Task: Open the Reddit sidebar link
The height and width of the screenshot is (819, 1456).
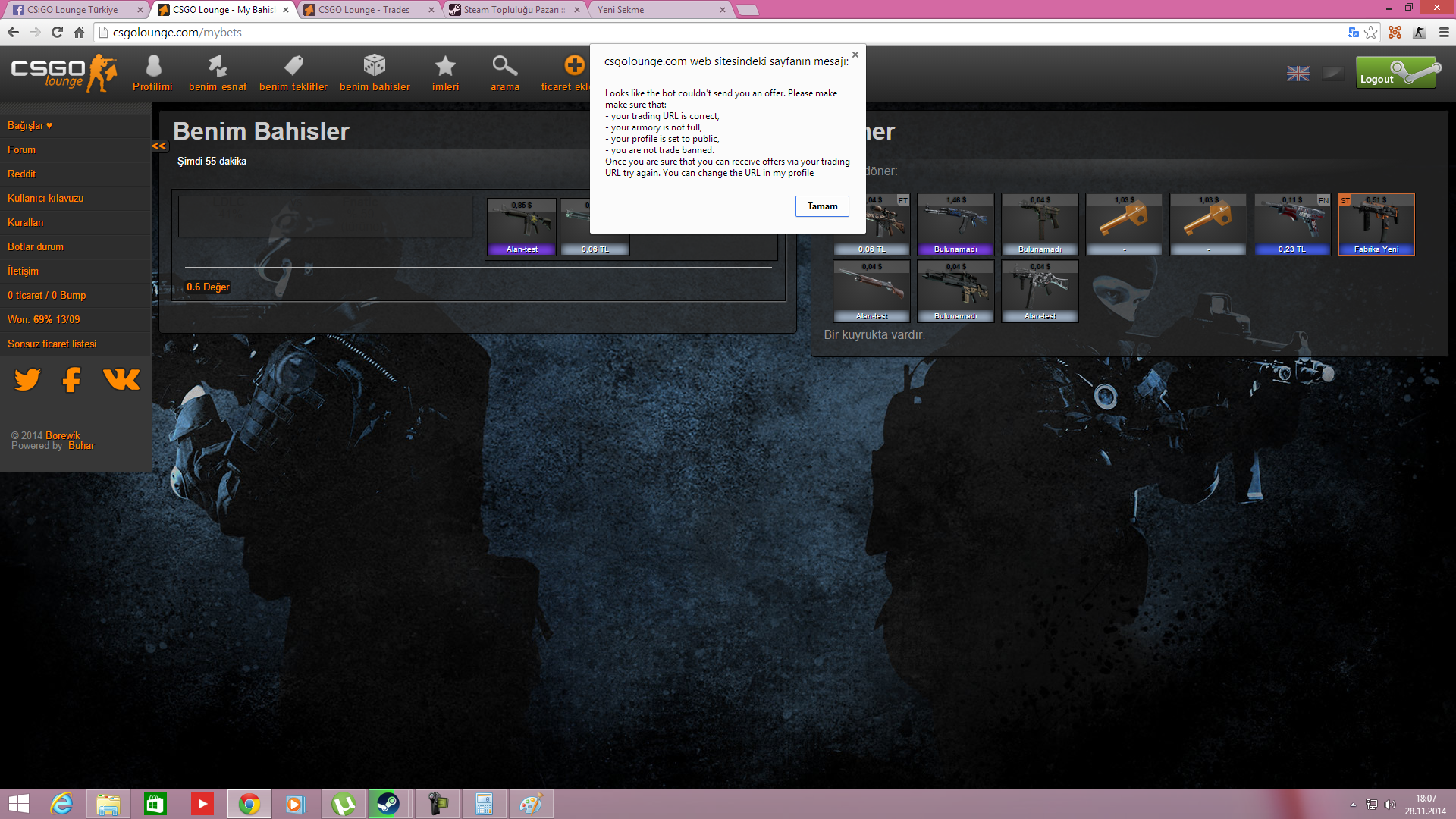Action: tap(22, 174)
